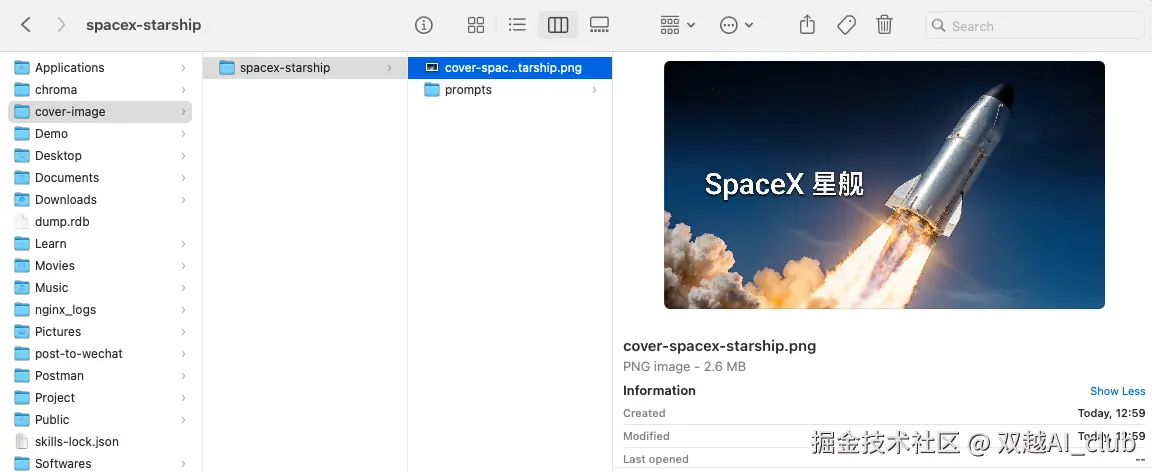Expand chevron beside Project

tap(183, 398)
